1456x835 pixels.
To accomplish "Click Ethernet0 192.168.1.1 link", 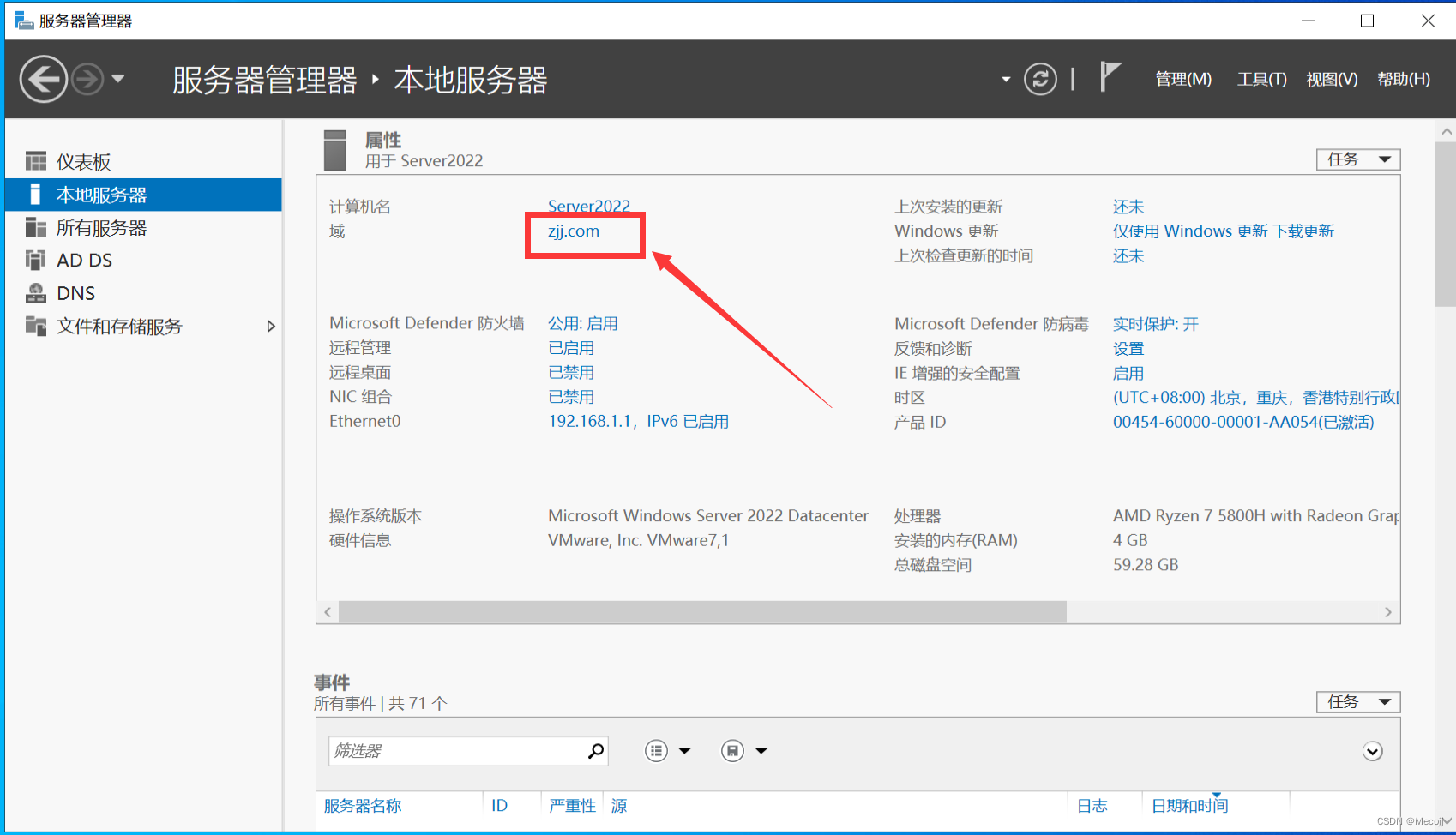I will click(x=639, y=422).
